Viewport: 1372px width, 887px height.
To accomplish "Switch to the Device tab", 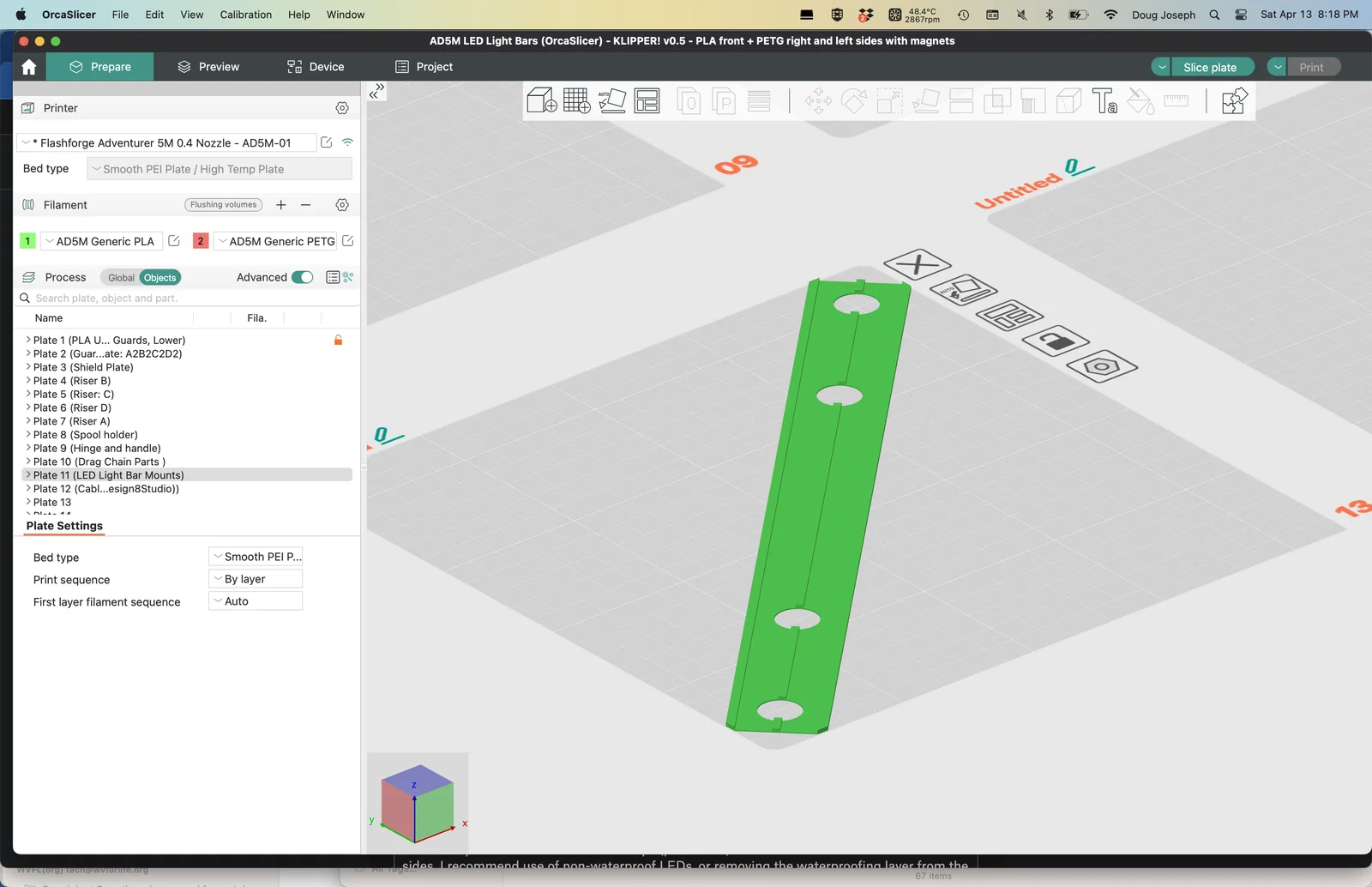I will [316, 67].
